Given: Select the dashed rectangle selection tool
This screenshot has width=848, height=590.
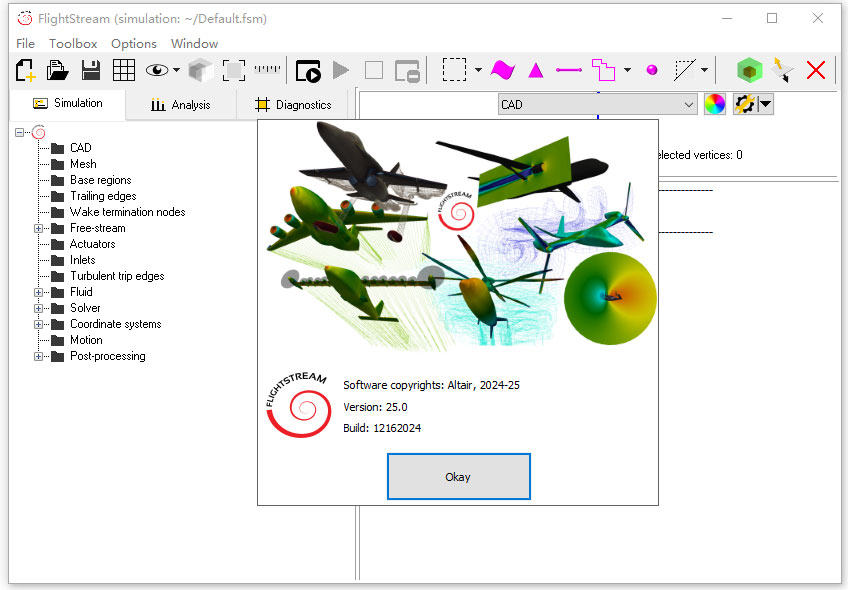Looking at the screenshot, I should 454,70.
